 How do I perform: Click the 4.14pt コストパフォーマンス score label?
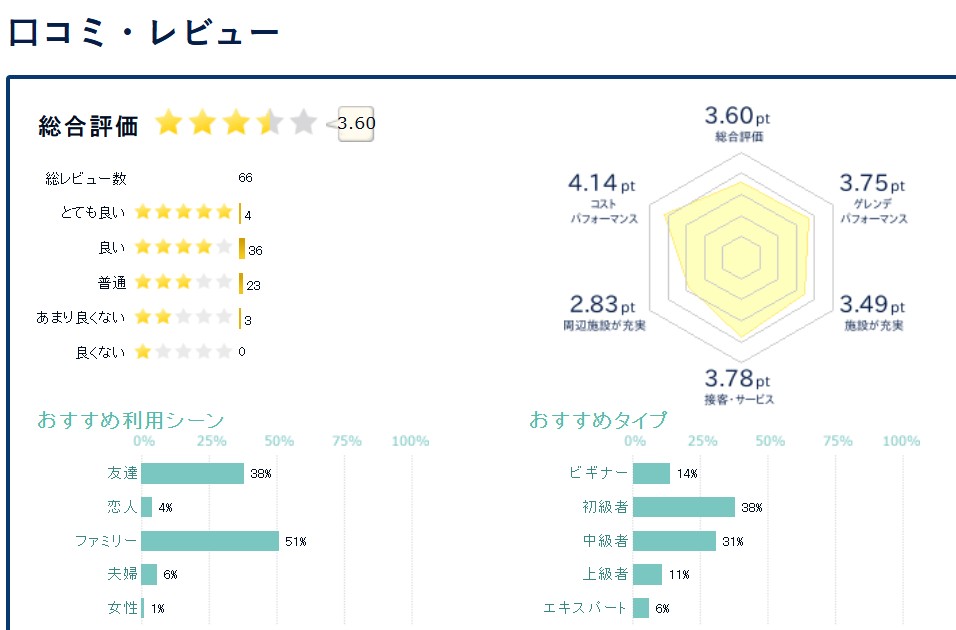[x=600, y=190]
